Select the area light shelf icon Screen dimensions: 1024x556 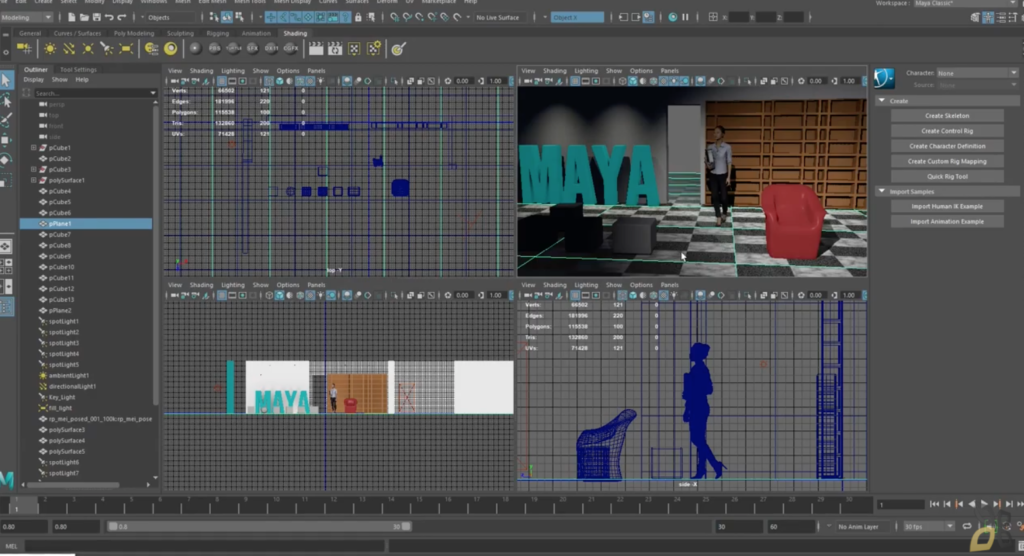click(x=125, y=49)
